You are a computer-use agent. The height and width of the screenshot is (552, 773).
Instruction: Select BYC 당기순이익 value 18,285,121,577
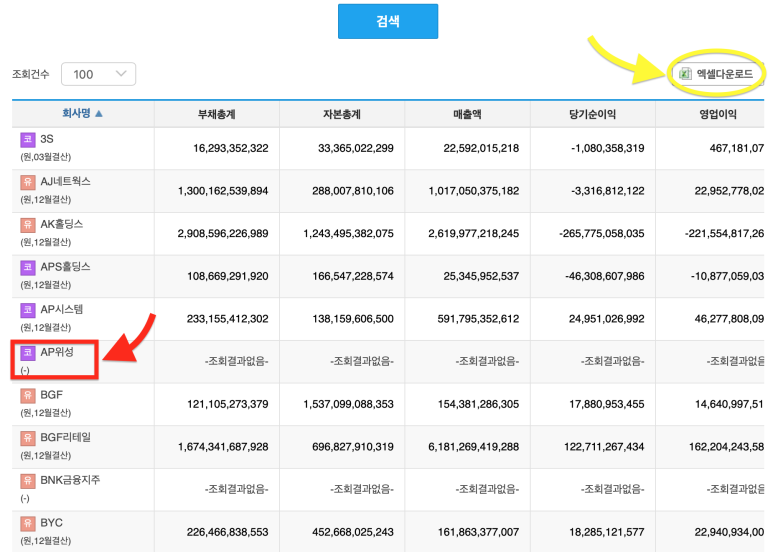point(606,532)
